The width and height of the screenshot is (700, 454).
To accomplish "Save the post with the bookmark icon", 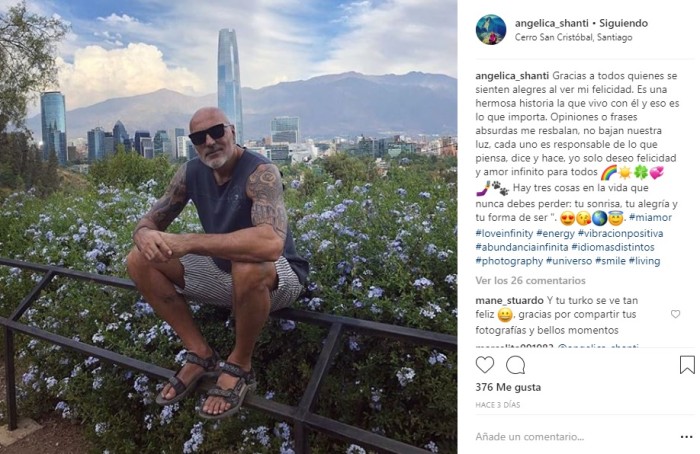I will click(687, 365).
